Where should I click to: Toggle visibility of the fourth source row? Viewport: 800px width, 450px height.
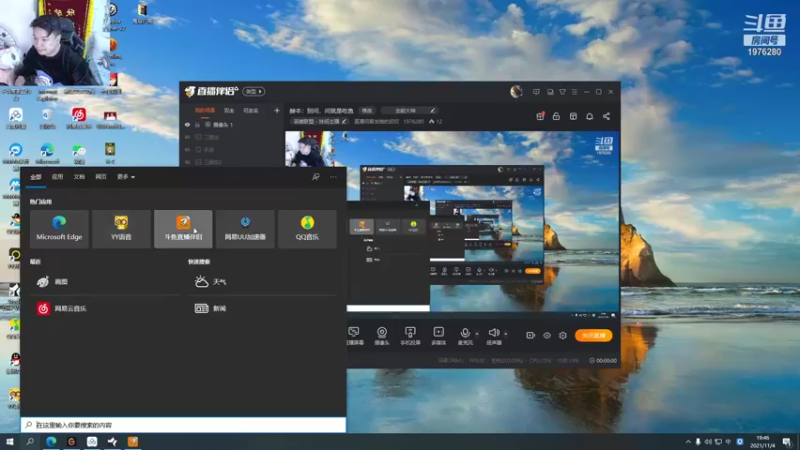(x=187, y=162)
